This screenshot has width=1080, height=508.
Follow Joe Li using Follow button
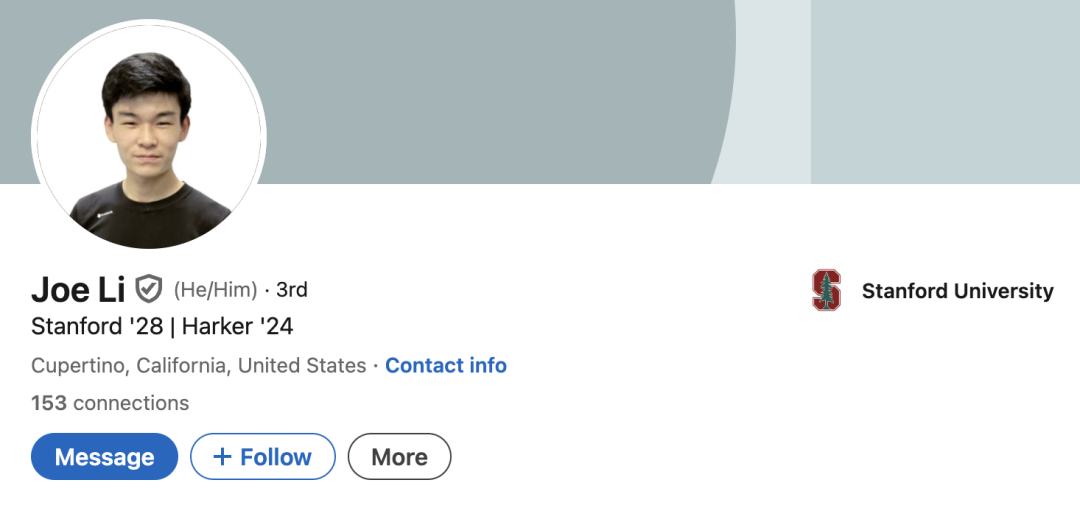[x=262, y=456]
